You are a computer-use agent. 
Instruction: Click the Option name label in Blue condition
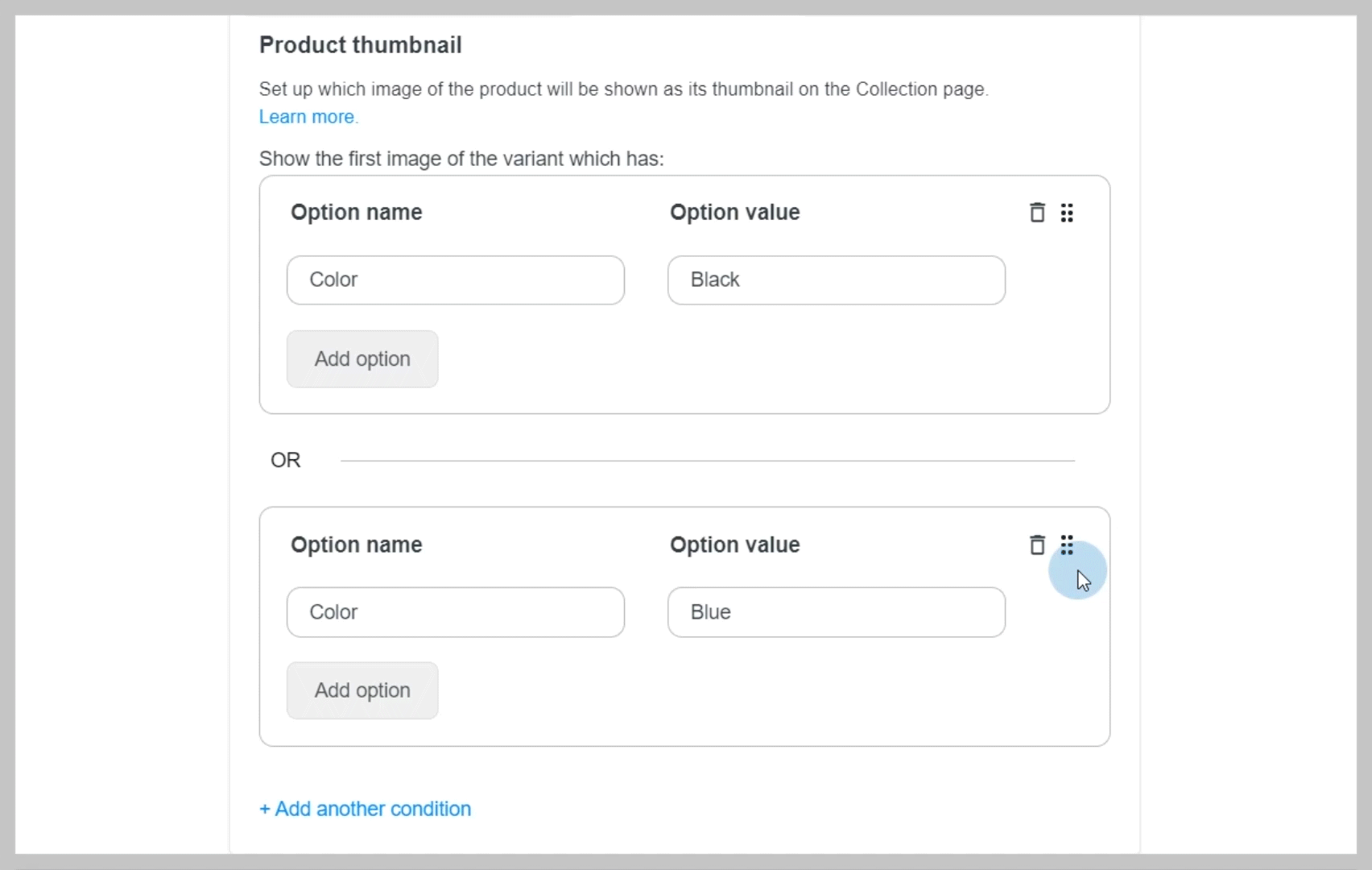coord(357,545)
